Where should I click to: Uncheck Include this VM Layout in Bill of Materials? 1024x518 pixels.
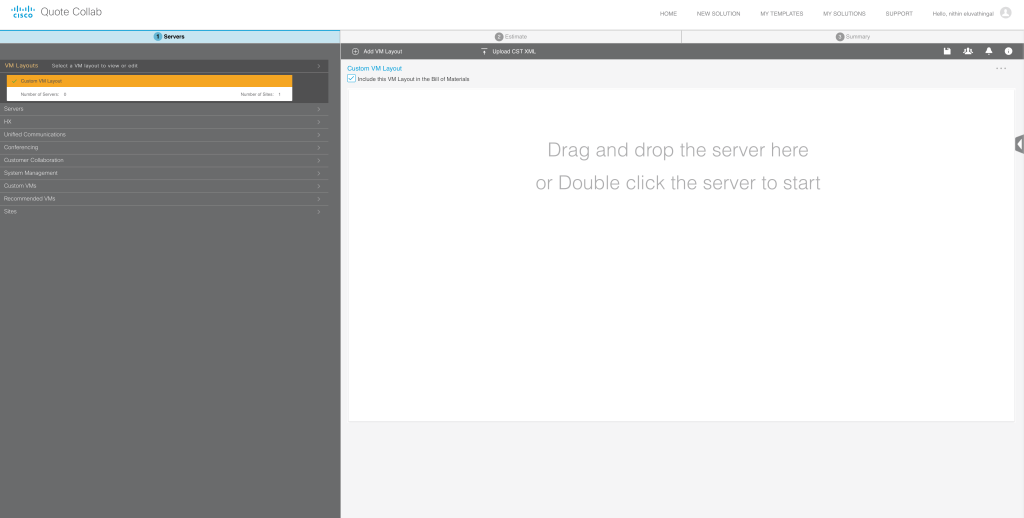point(351,78)
